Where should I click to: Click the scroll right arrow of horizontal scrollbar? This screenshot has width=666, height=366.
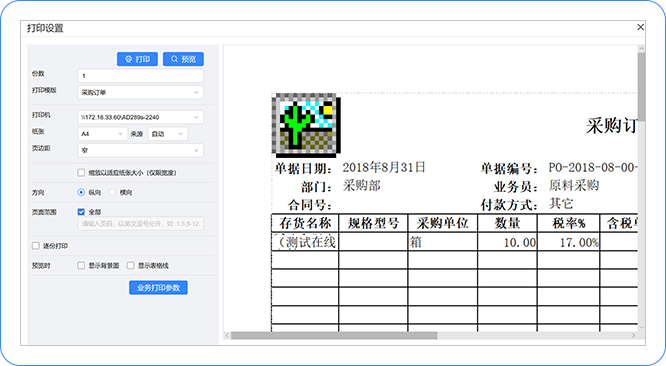tap(634, 335)
